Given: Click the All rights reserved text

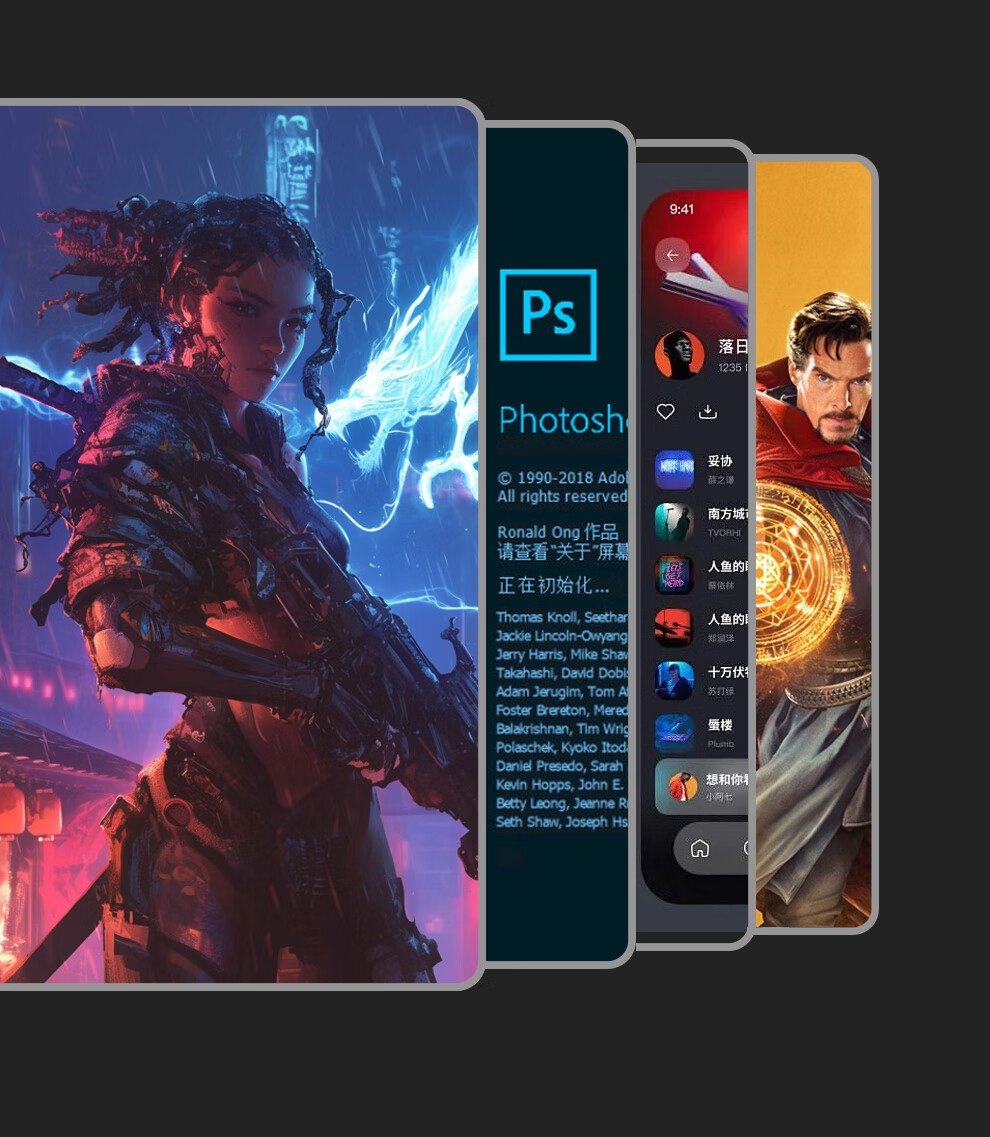Looking at the screenshot, I should pyautogui.click(x=562, y=497).
